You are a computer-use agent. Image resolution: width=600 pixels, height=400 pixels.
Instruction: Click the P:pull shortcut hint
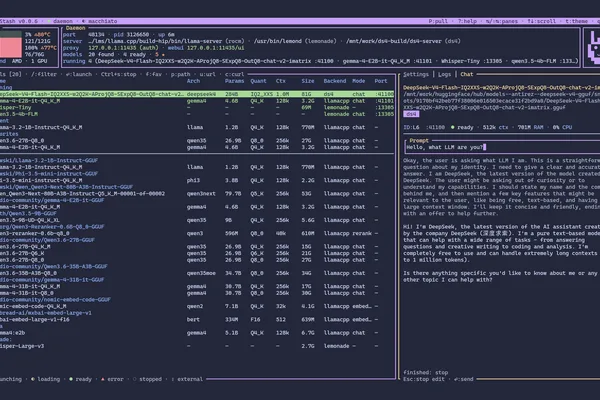(438, 21)
